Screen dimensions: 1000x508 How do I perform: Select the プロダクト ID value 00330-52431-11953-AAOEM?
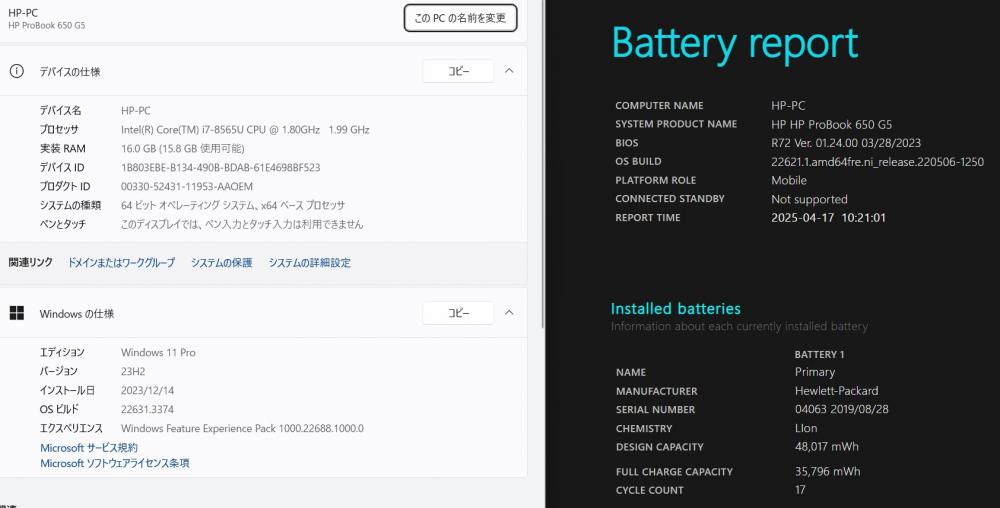(187, 187)
